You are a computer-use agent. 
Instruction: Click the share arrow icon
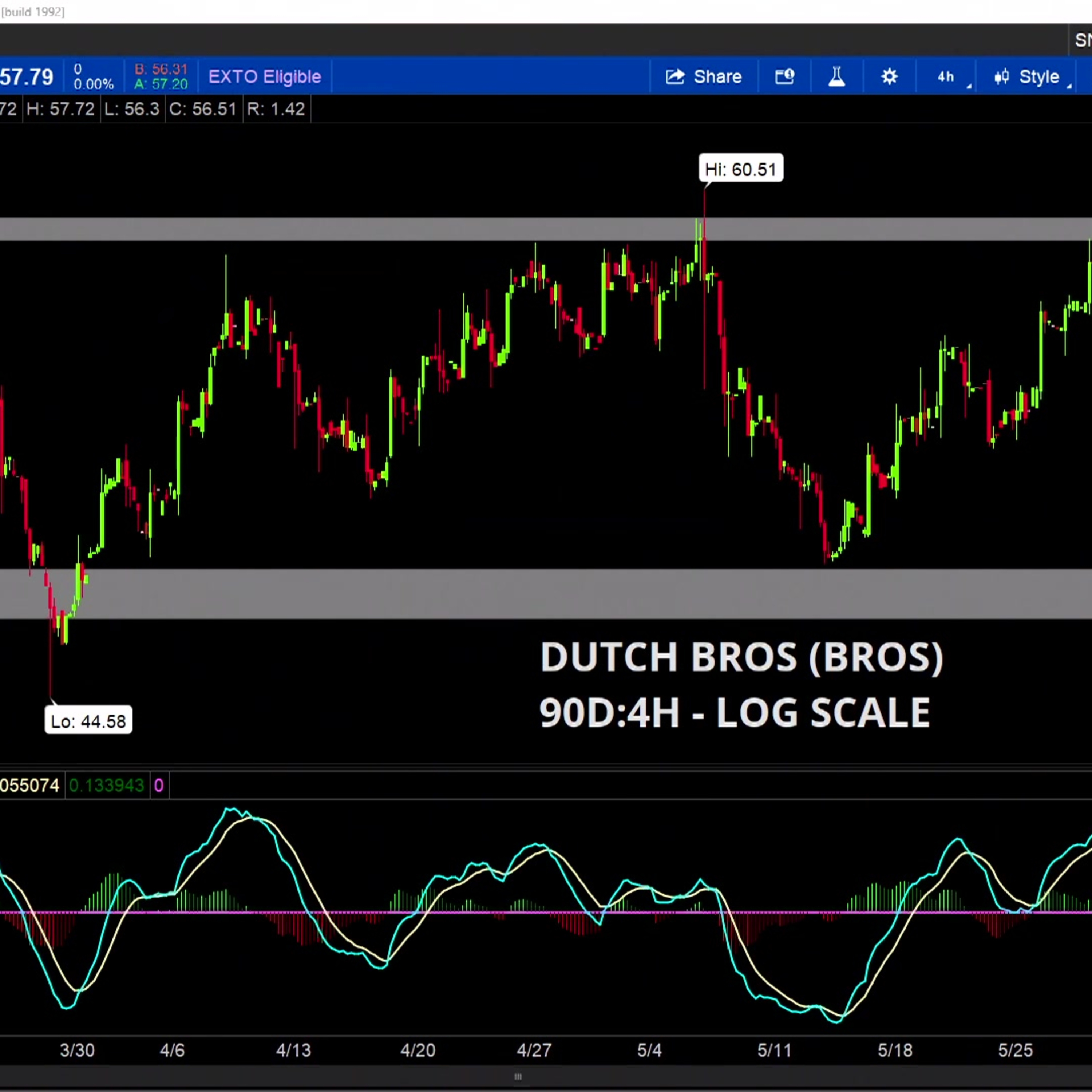[675, 76]
